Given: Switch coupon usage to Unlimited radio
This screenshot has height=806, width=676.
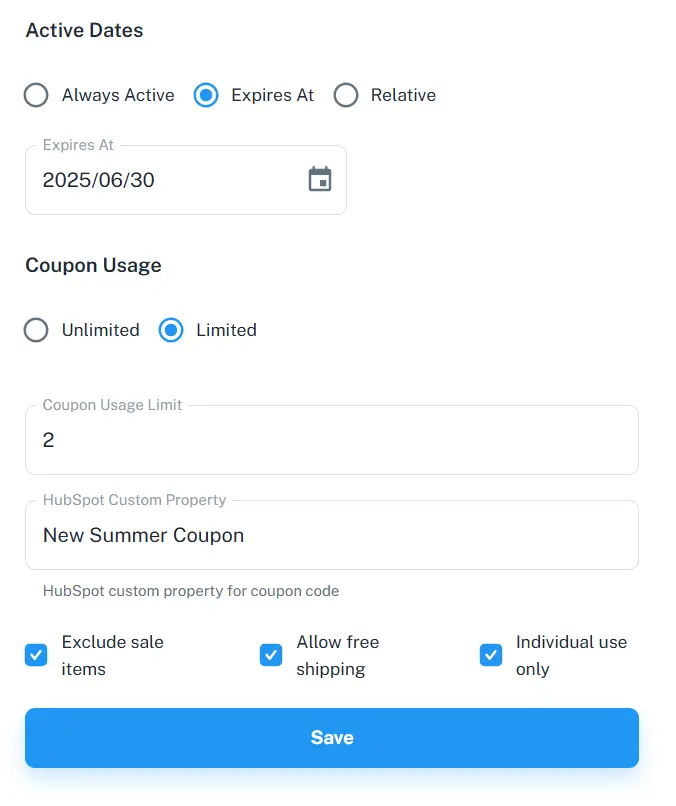Looking at the screenshot, I should tap(36, 330).
